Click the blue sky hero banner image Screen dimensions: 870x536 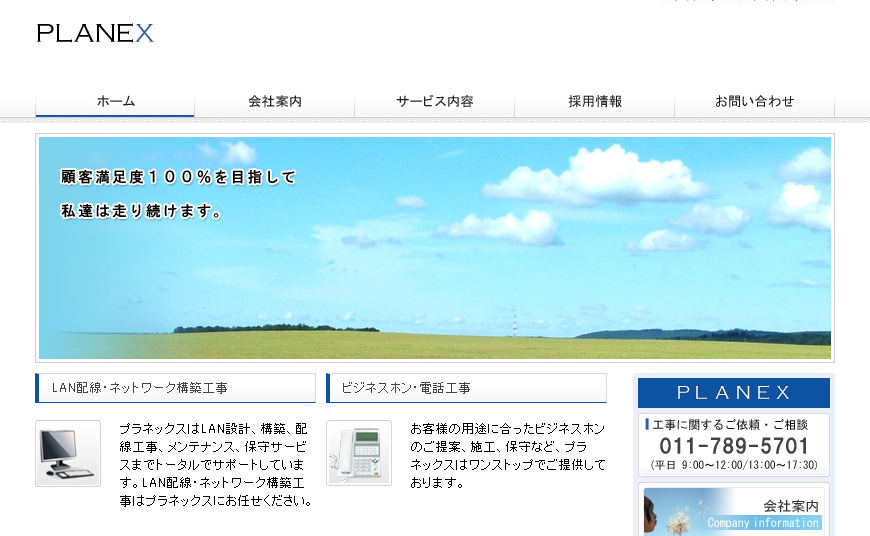(435, 248)
